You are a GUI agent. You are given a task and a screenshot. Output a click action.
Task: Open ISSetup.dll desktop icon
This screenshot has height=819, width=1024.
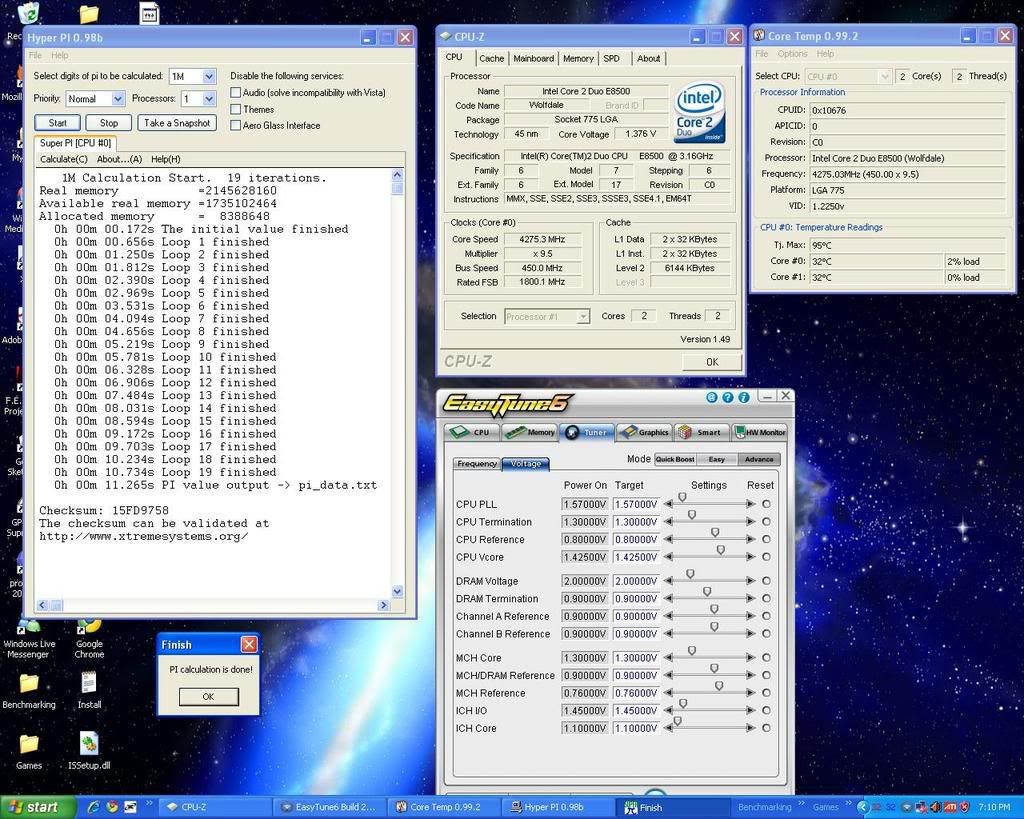[x=89, y=751]
